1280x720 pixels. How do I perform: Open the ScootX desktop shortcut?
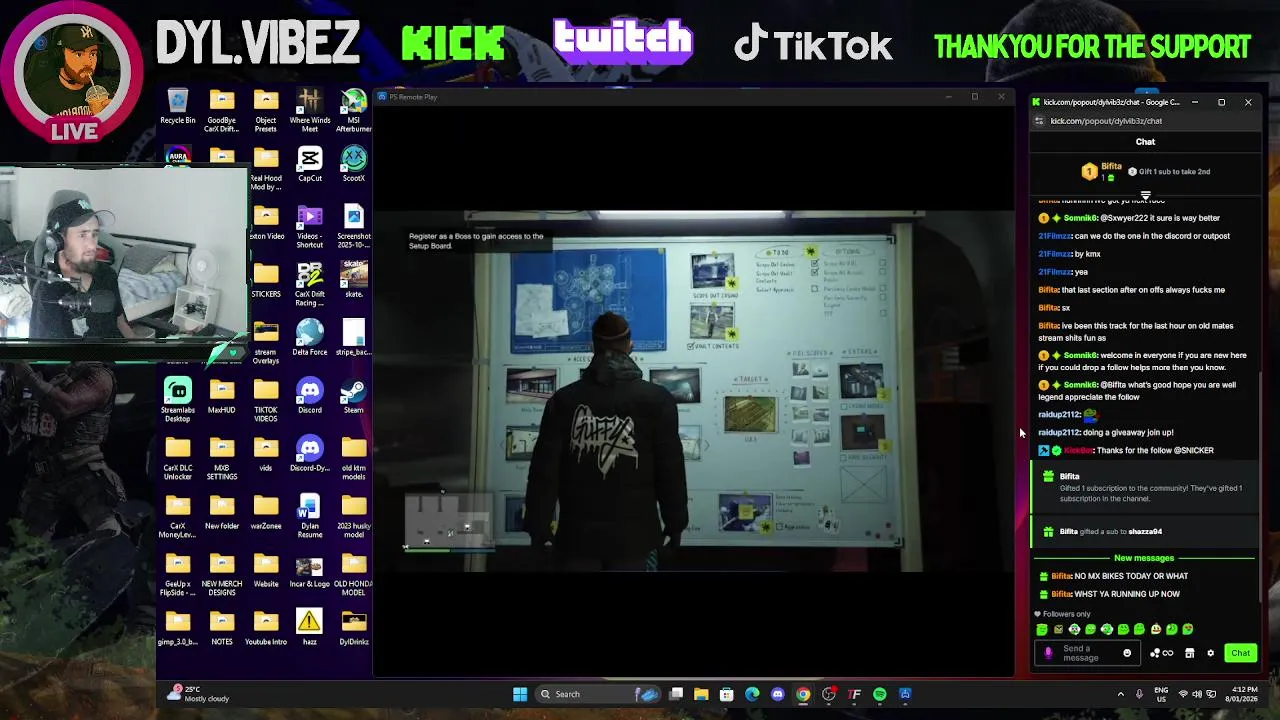pos(354,165)
